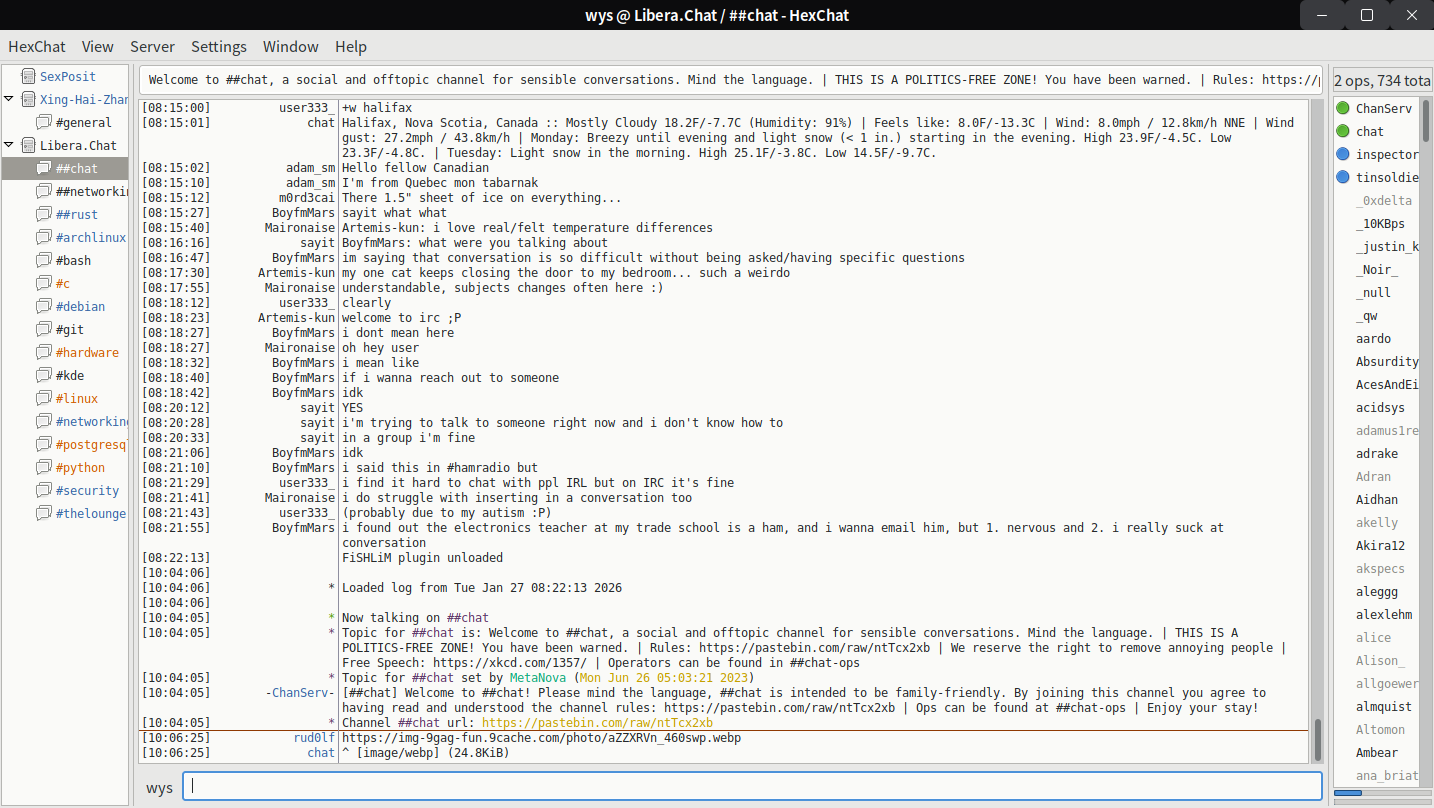Click the #general channel icon
This screenshot has width=1434, height=808.
click(x=43, y=123)
